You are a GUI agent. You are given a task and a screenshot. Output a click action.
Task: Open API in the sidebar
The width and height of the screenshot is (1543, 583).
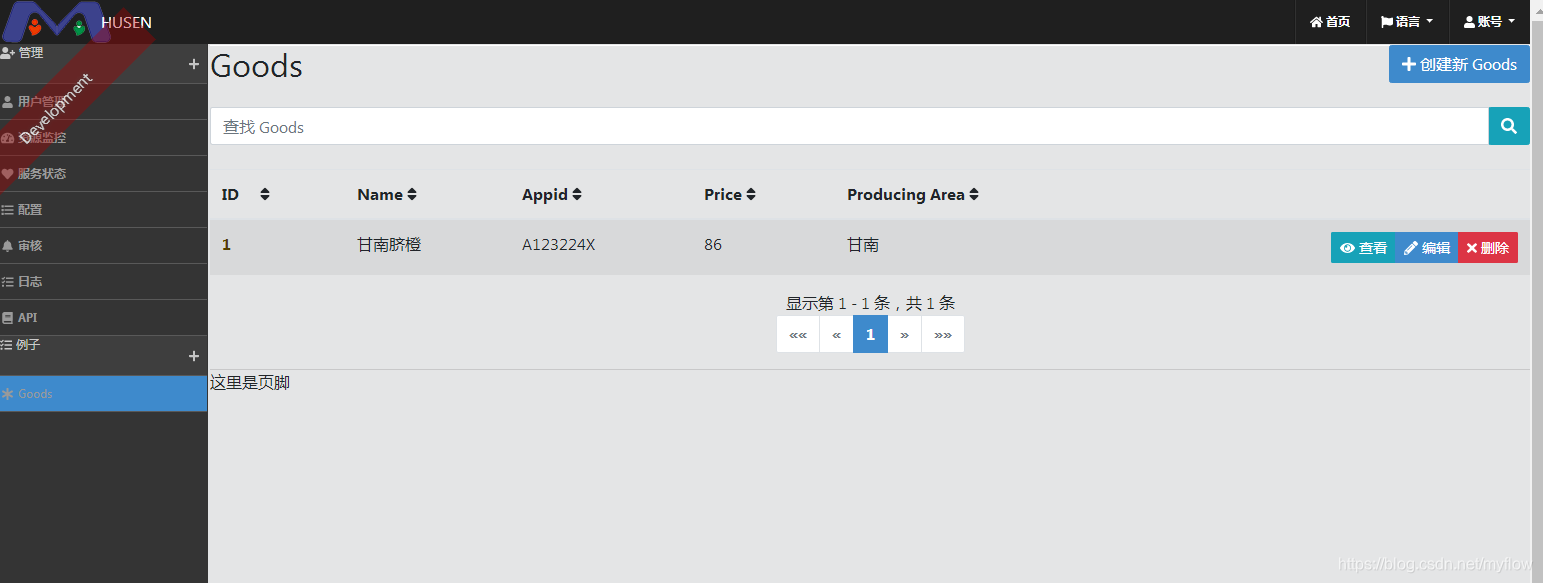[104, 318]
